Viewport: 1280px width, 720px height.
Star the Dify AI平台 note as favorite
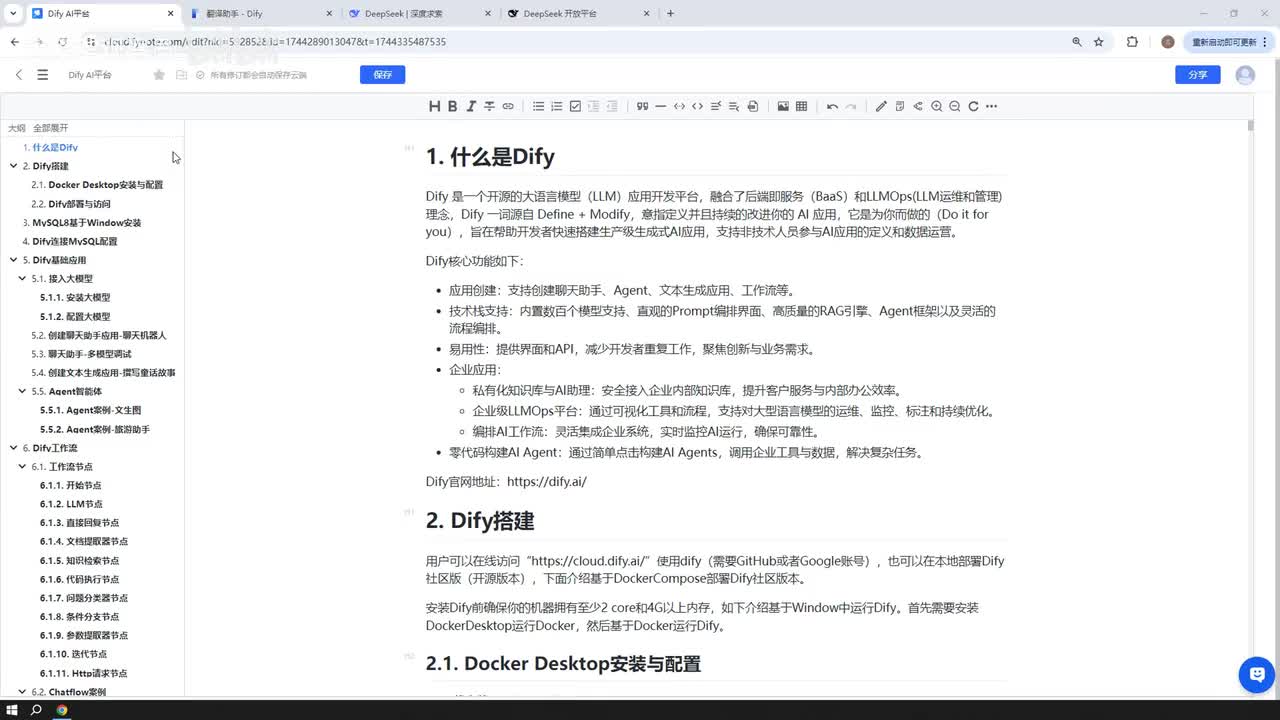coord(159,75)
